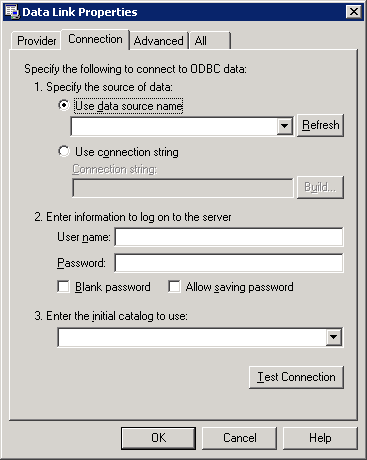The width and height of the screenshot is (367, 460).
Task: Open Help for this dialog
Action: (x=320, y=438)
